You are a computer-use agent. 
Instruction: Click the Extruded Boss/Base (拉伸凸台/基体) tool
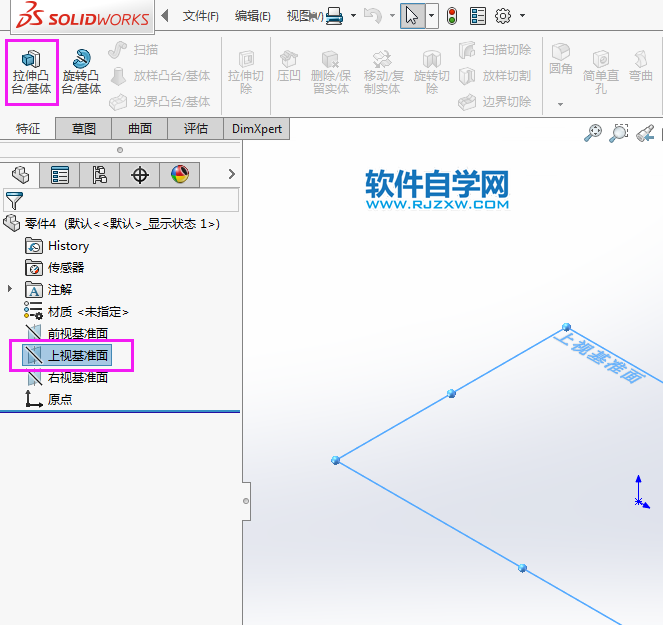(x=31, y=72)
